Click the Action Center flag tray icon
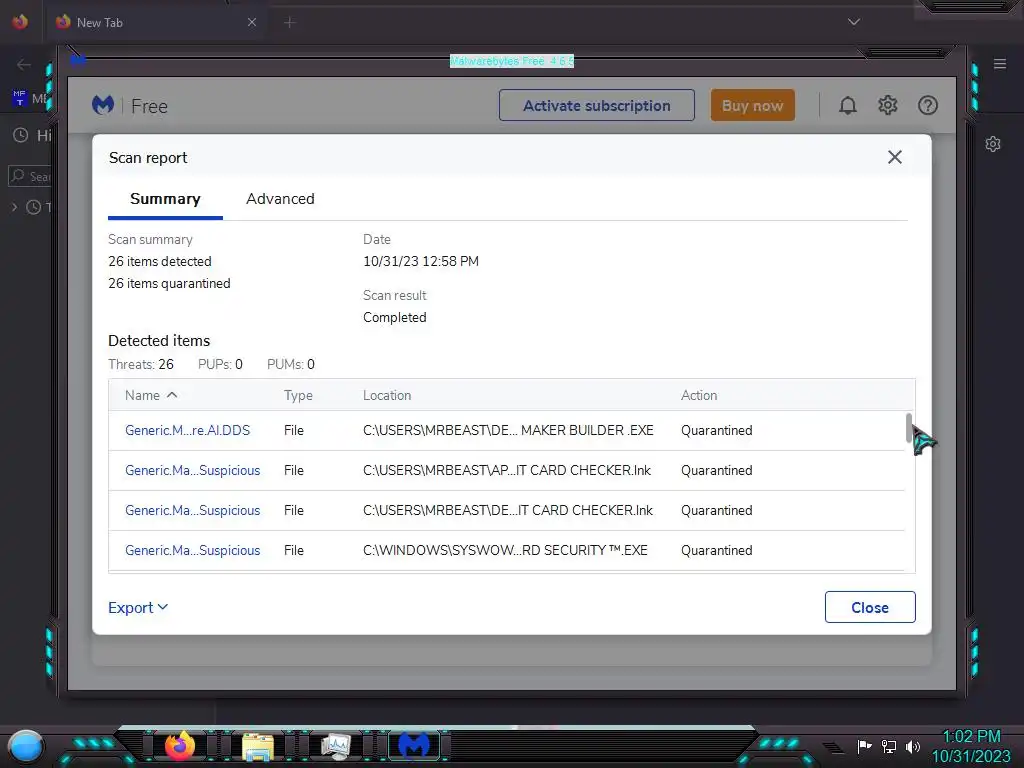The width and height of the screenshot is (1024, 768). pyautogui.click(x=864, y=746)
